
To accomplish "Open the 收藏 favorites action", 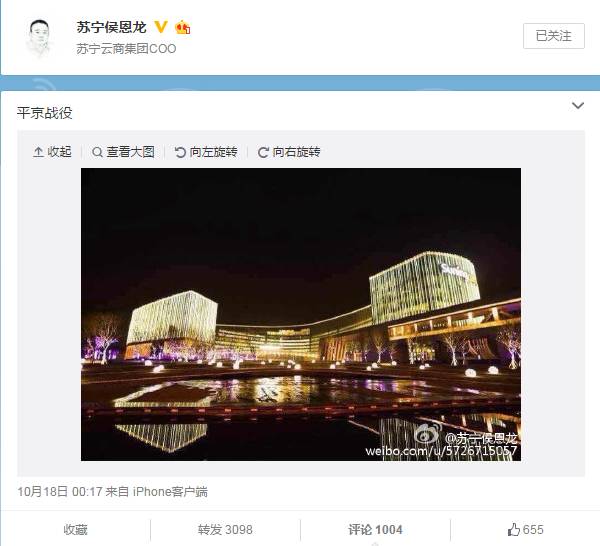I will 76,530.
